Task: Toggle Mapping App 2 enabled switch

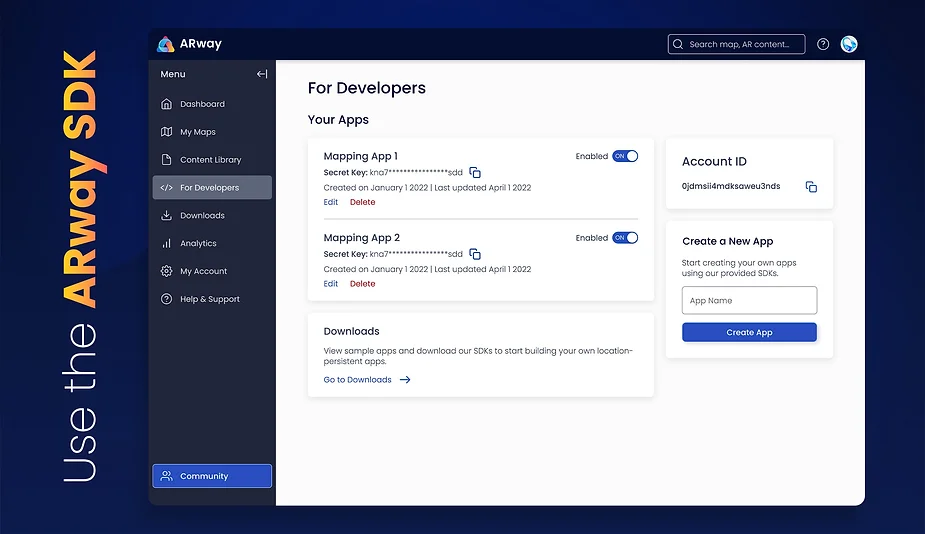Action: coord(625,238)
